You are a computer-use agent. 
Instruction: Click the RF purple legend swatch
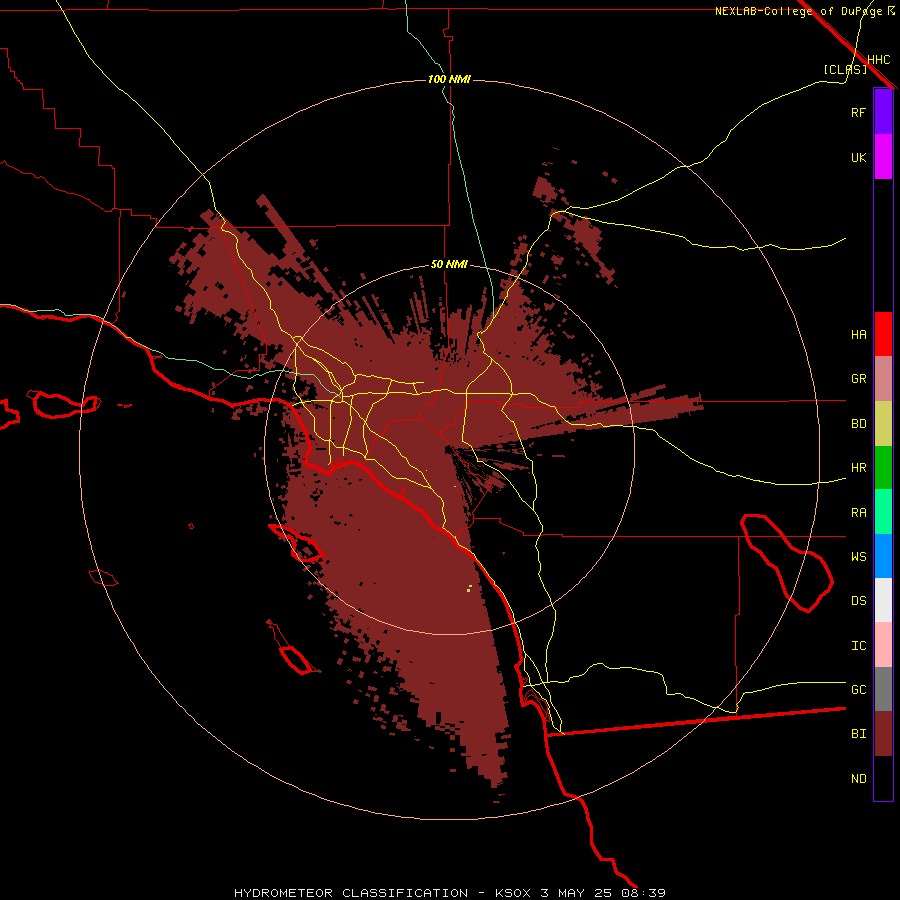tap(883, 112)
